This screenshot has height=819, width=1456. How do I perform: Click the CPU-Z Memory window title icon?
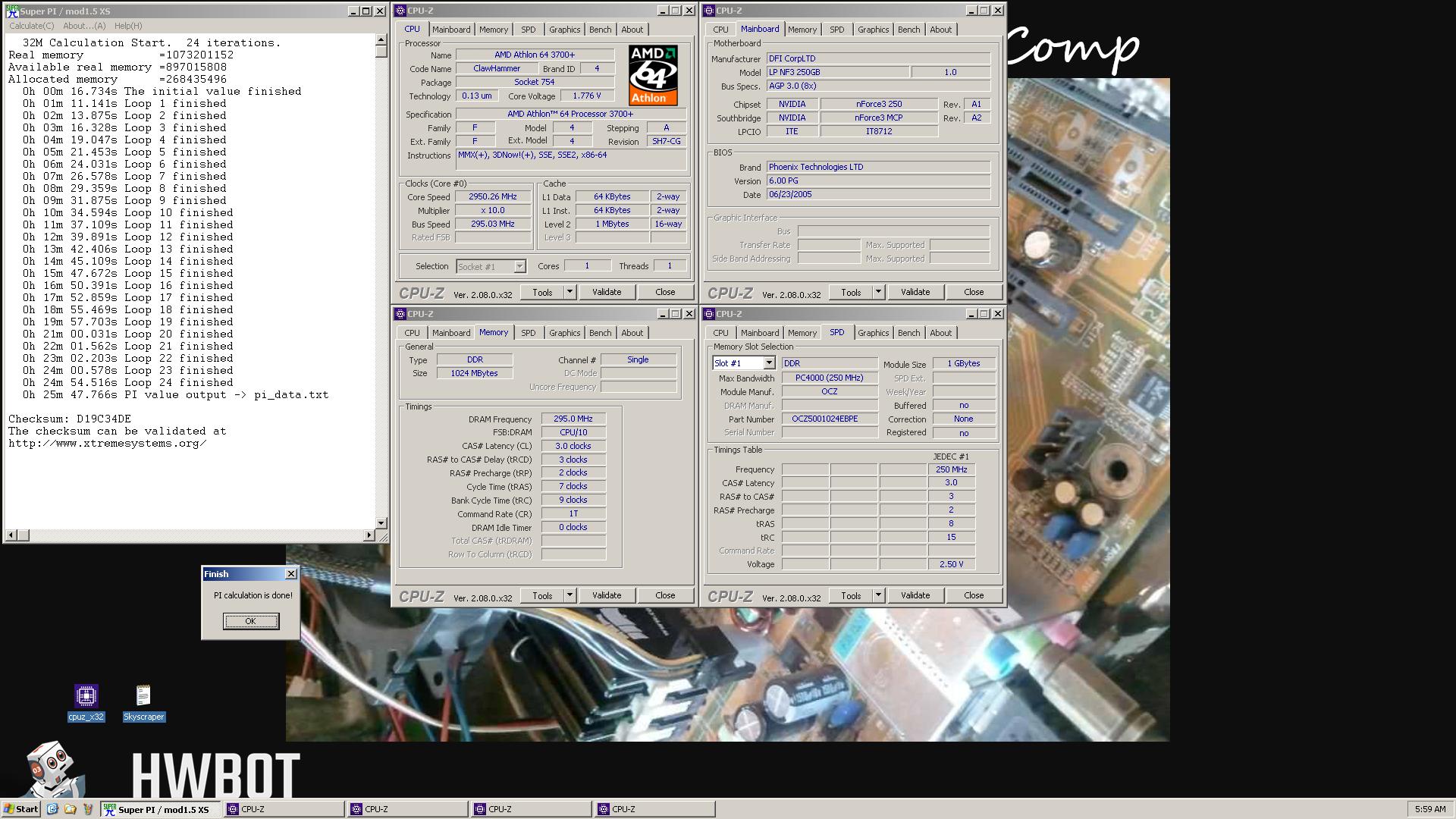click(x=400, y=314)
